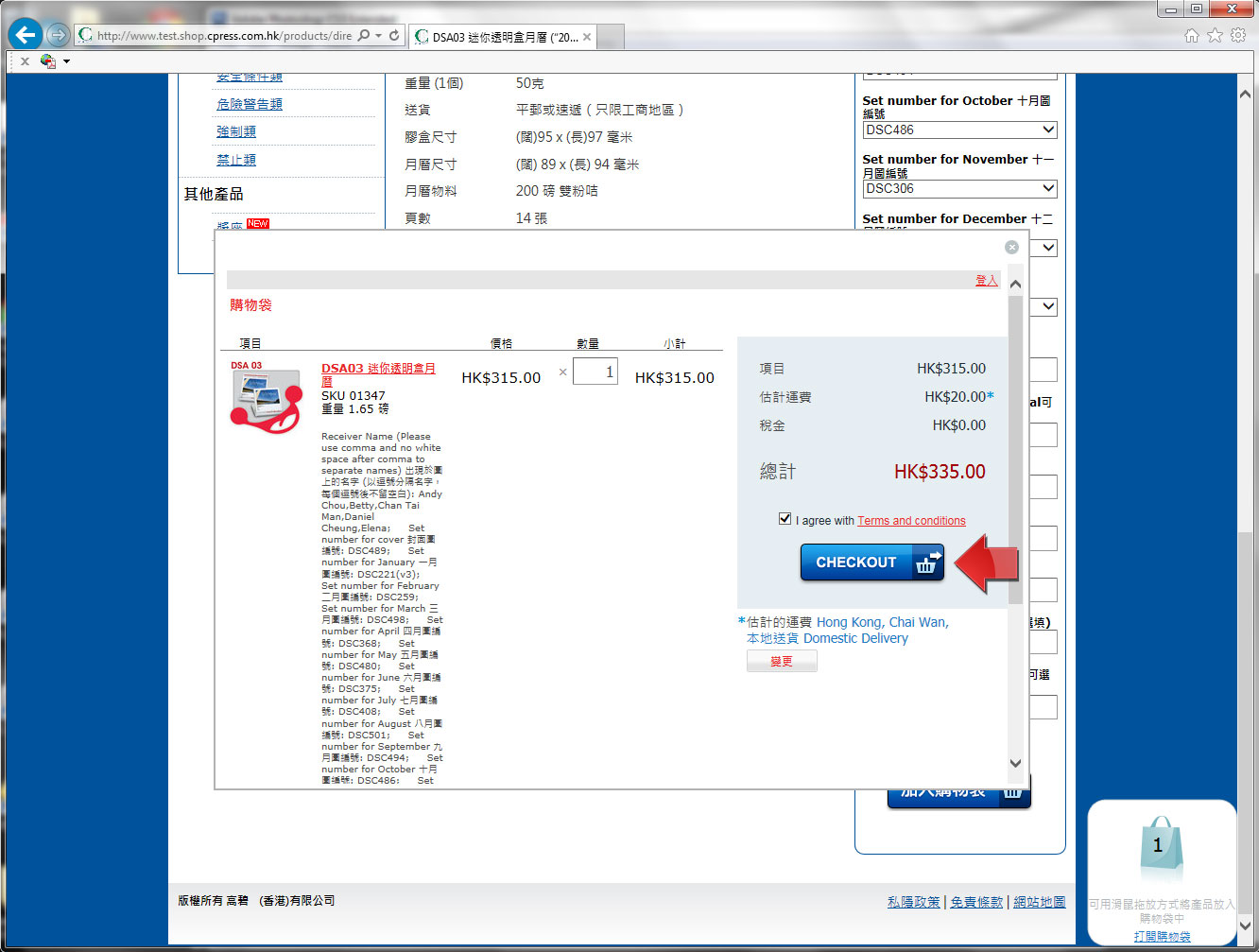Screen dimensions: 1259x952
Task: Click the browser back arrow button
Action: point(26,36)
